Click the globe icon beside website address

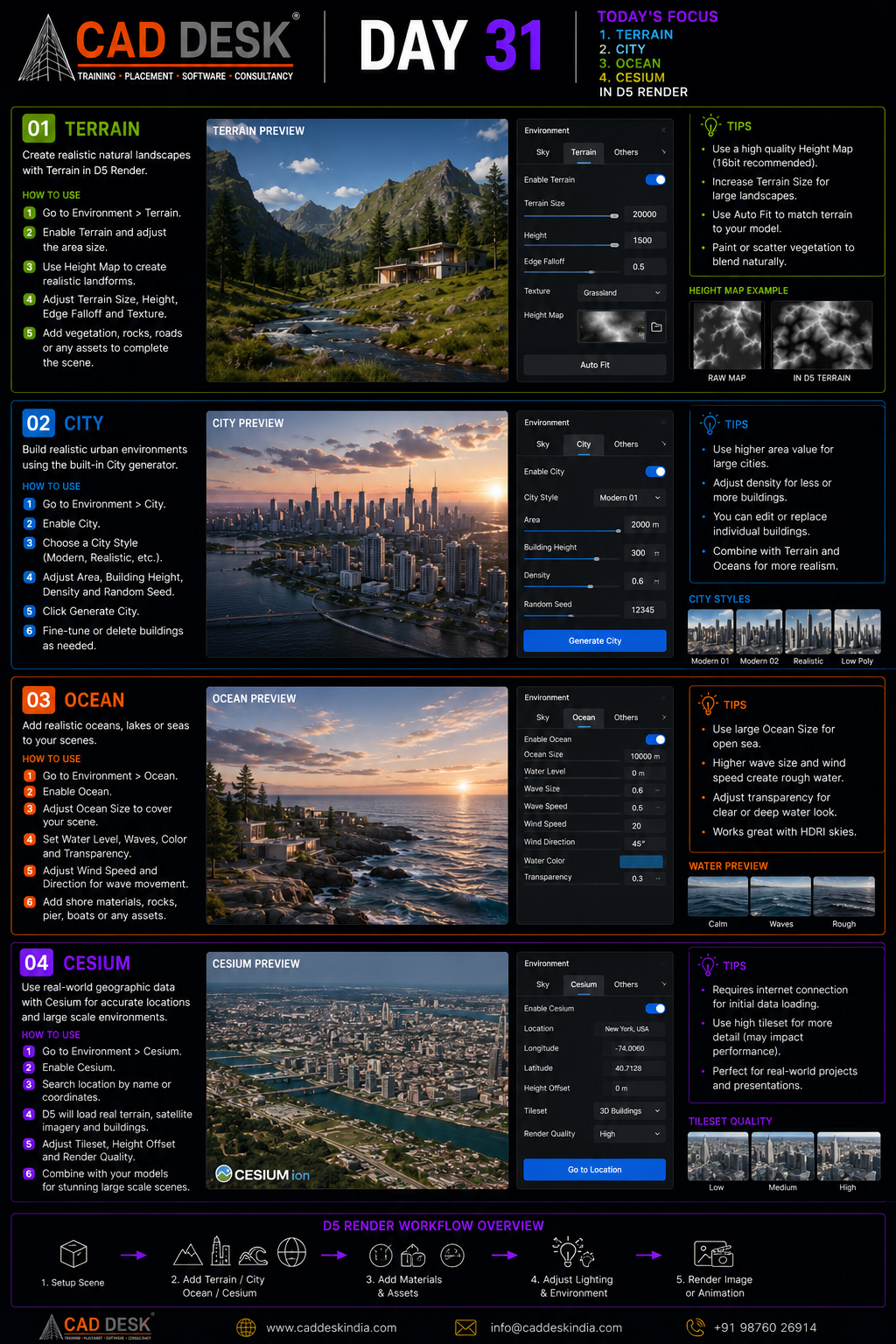[x=246, y=1327]
